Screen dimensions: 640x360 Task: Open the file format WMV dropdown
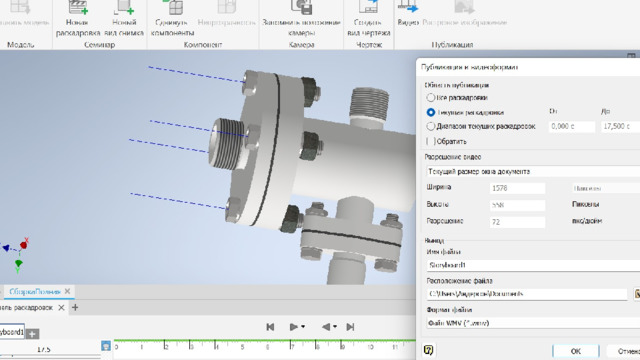pyautogui.click(x=533, y=323)
